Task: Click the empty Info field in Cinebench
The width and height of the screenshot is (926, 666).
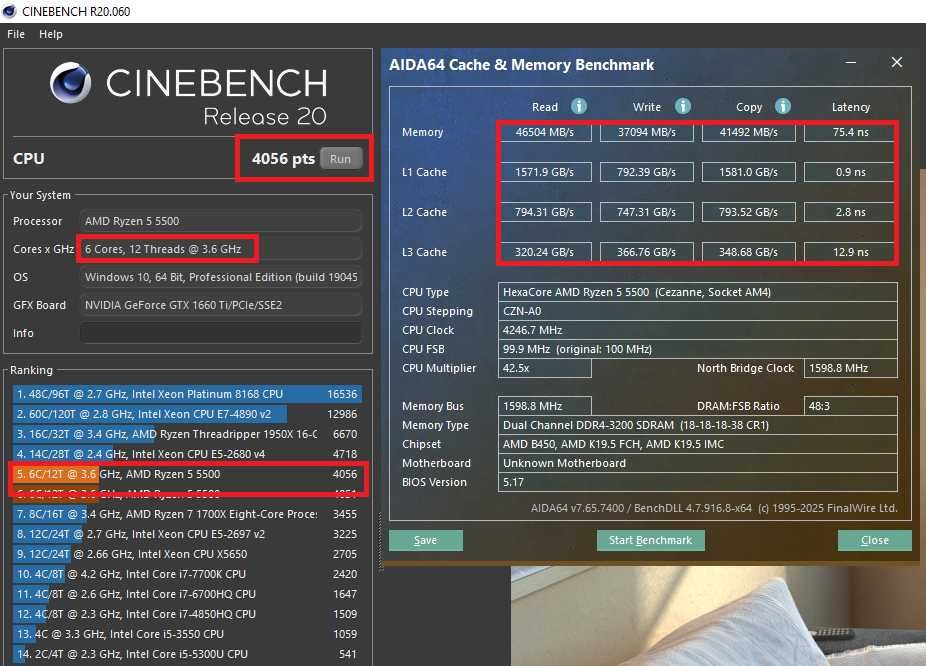Action: 221,333
